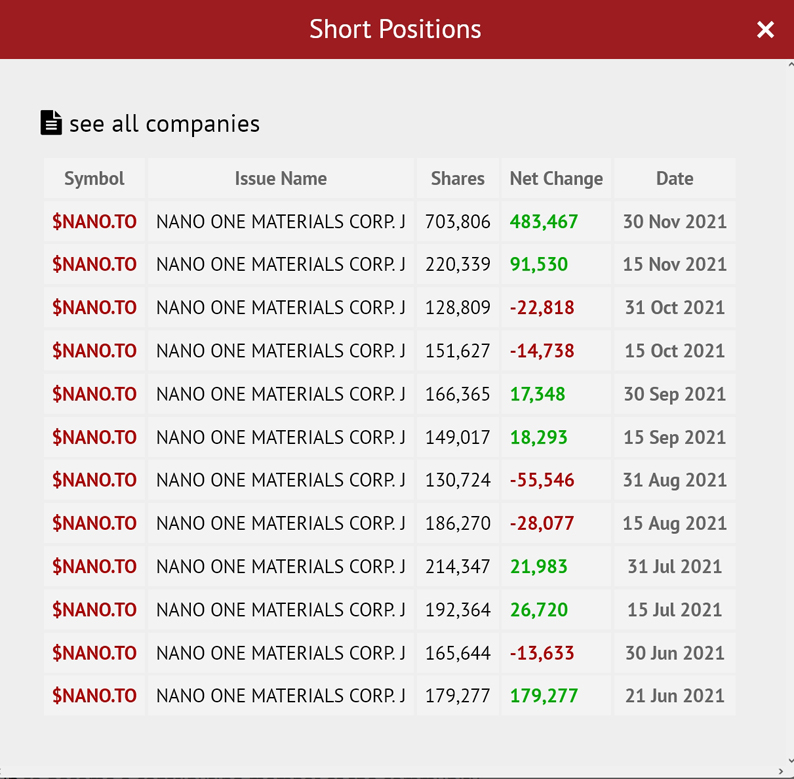
Task: Click the Date column header
Action: [x=674, y=178]
